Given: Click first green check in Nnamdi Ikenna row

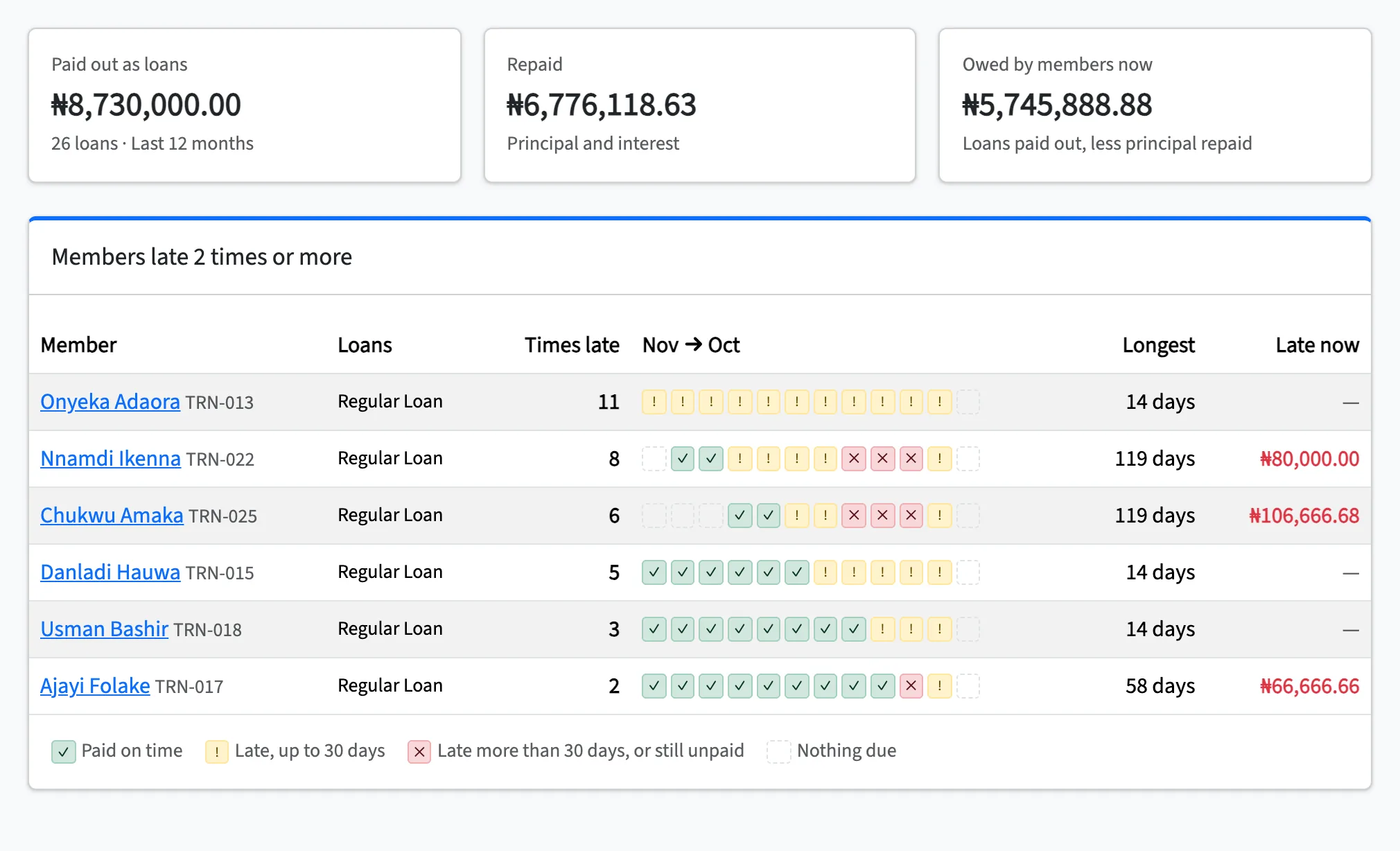Looking at the screenshot, I should [683, 459].
